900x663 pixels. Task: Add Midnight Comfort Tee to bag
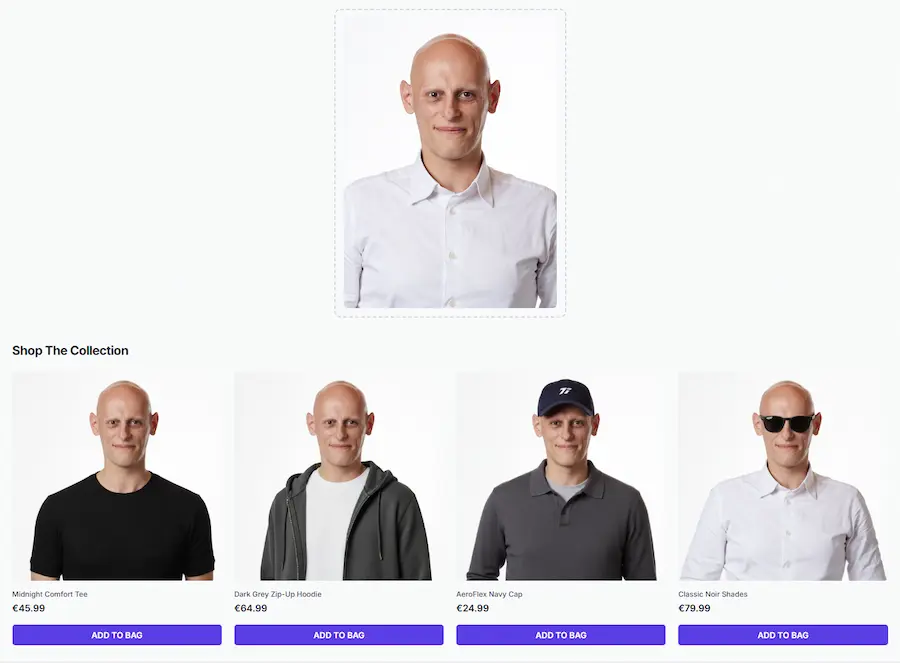point(117,635)
